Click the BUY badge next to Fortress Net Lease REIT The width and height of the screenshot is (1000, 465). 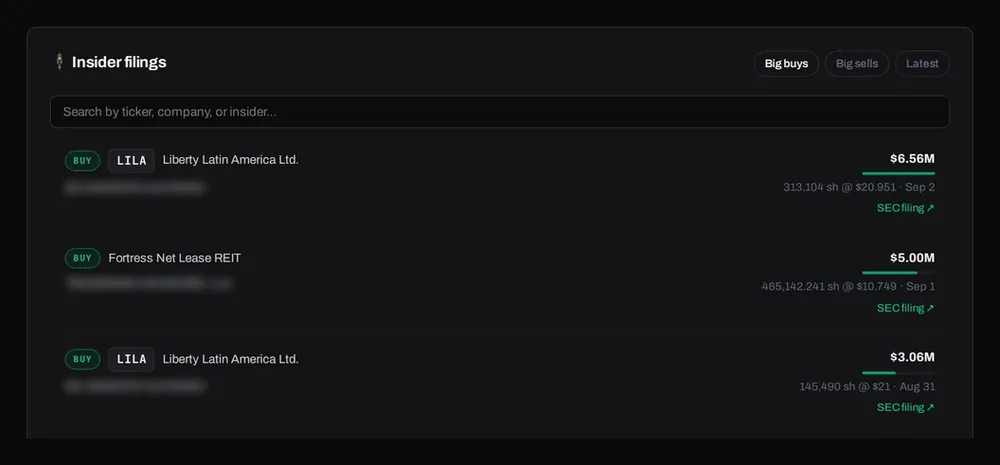pyautogui.click(x=82, y=258)
